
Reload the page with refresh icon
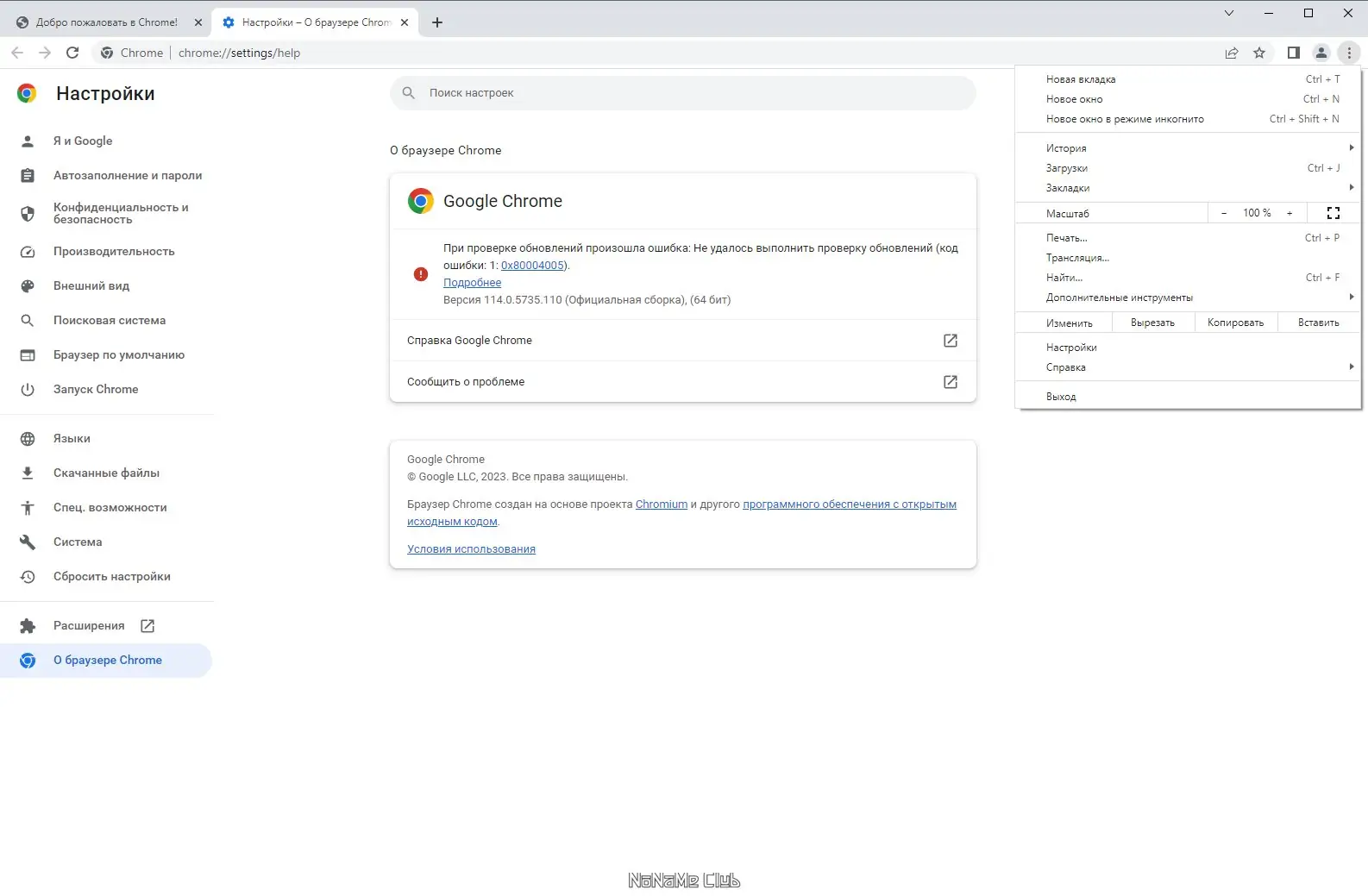pyautogui.click(x=72, y=53)
